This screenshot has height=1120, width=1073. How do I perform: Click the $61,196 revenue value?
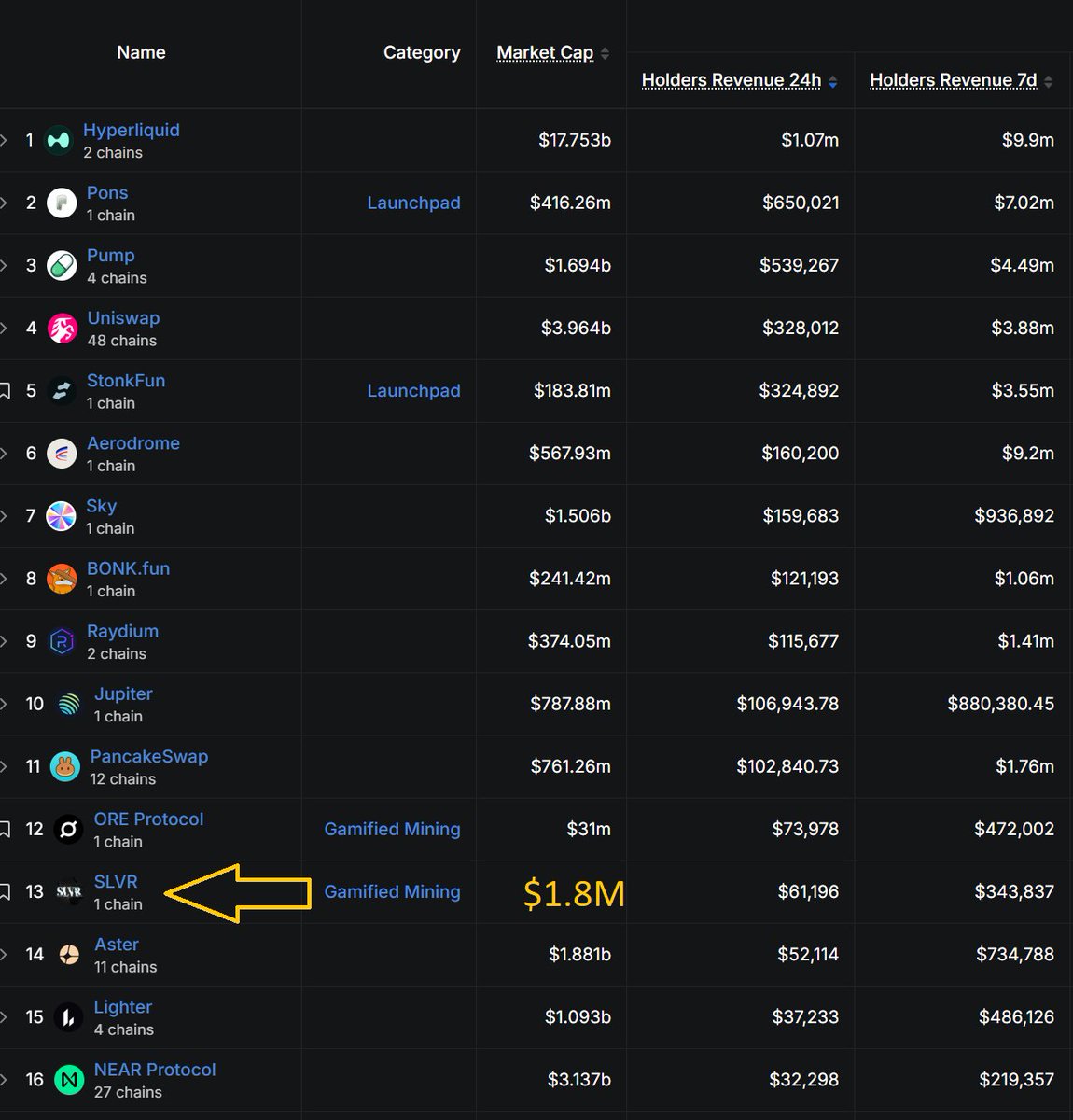pyautogui.click(x=808, y=891)
